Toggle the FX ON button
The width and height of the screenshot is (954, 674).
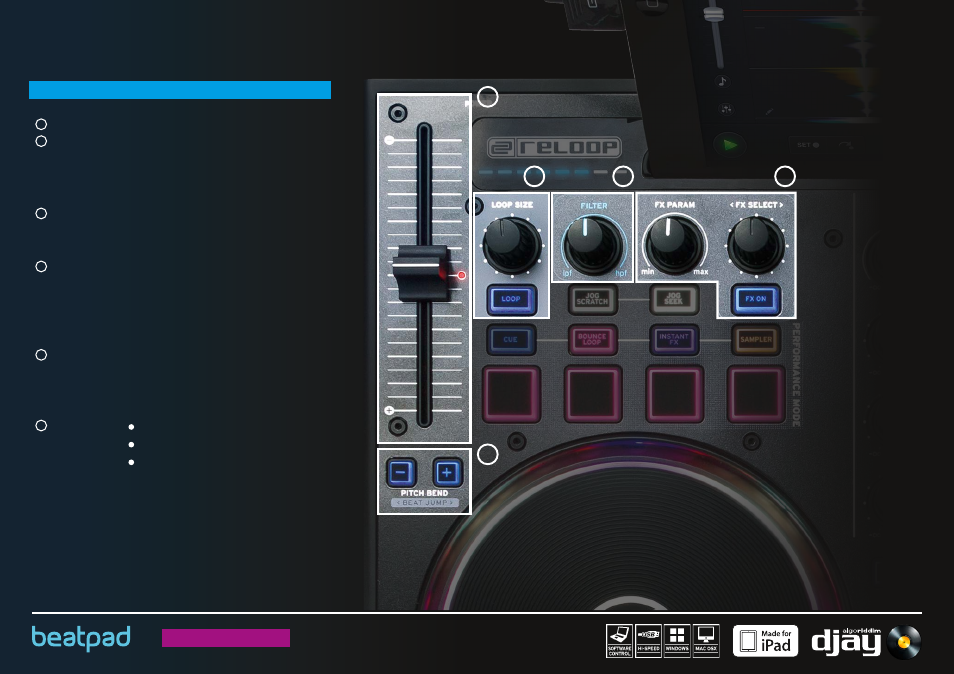coord(756,299)
